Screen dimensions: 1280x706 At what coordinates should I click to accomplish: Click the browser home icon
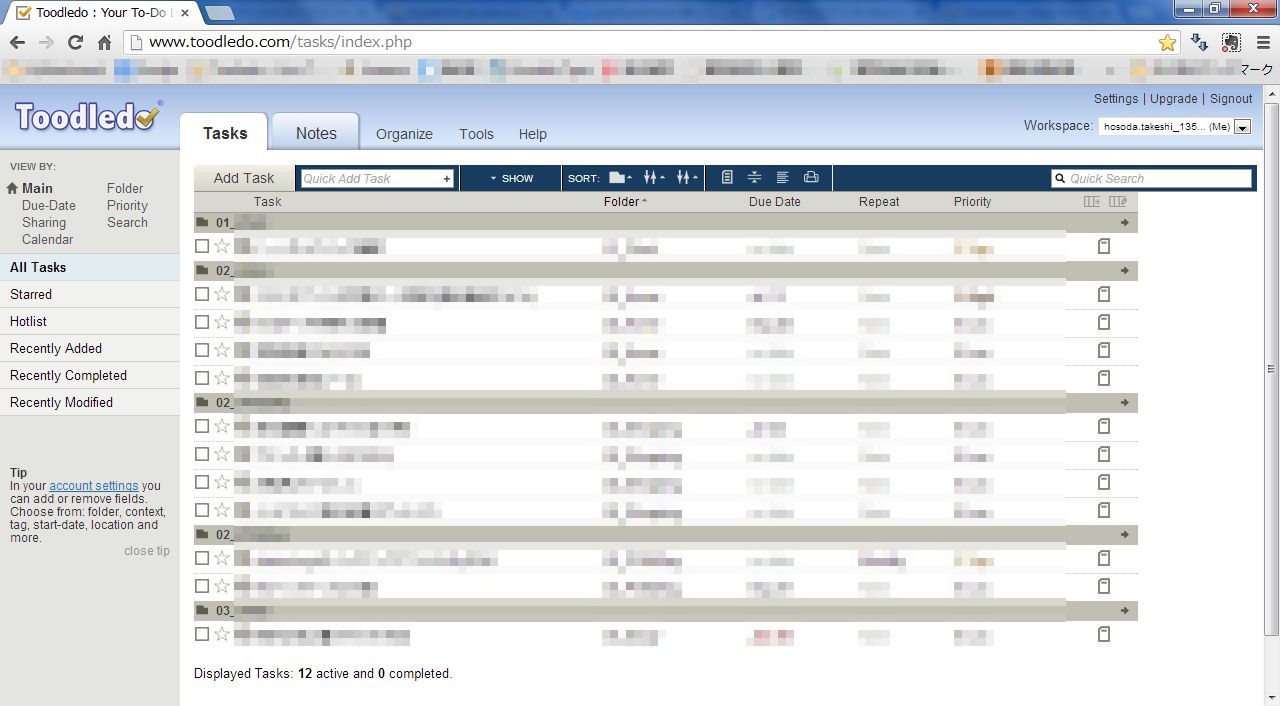pyautogui.click(x=104, y=42)
